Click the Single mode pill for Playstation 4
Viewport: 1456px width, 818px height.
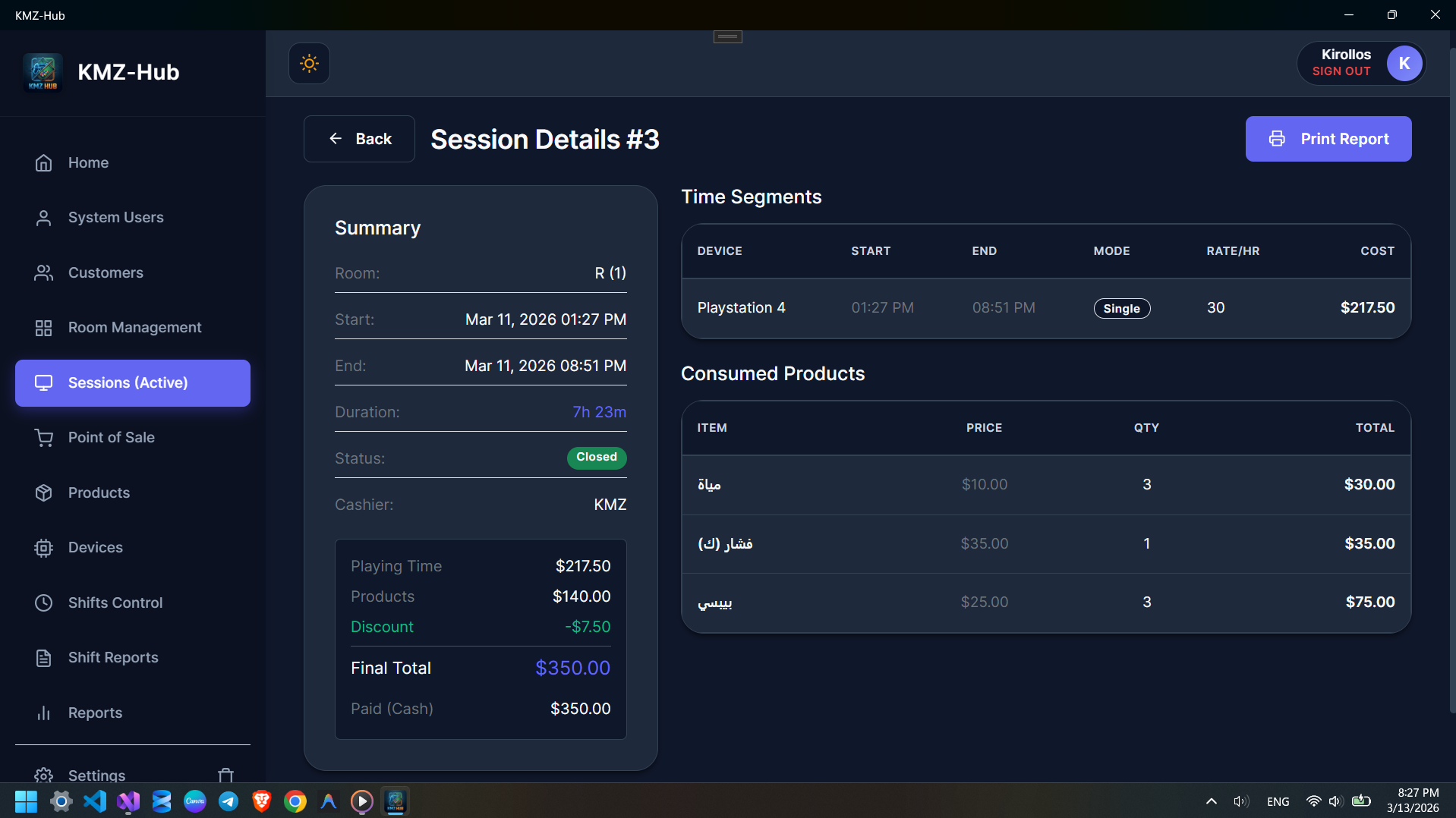point(1122,308)
